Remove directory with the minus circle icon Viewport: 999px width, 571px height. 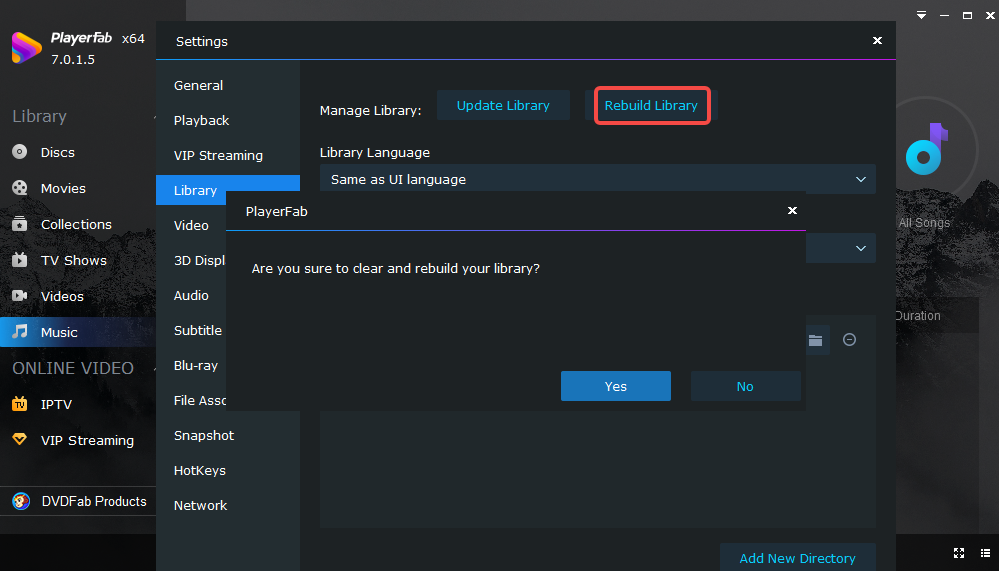849,340
